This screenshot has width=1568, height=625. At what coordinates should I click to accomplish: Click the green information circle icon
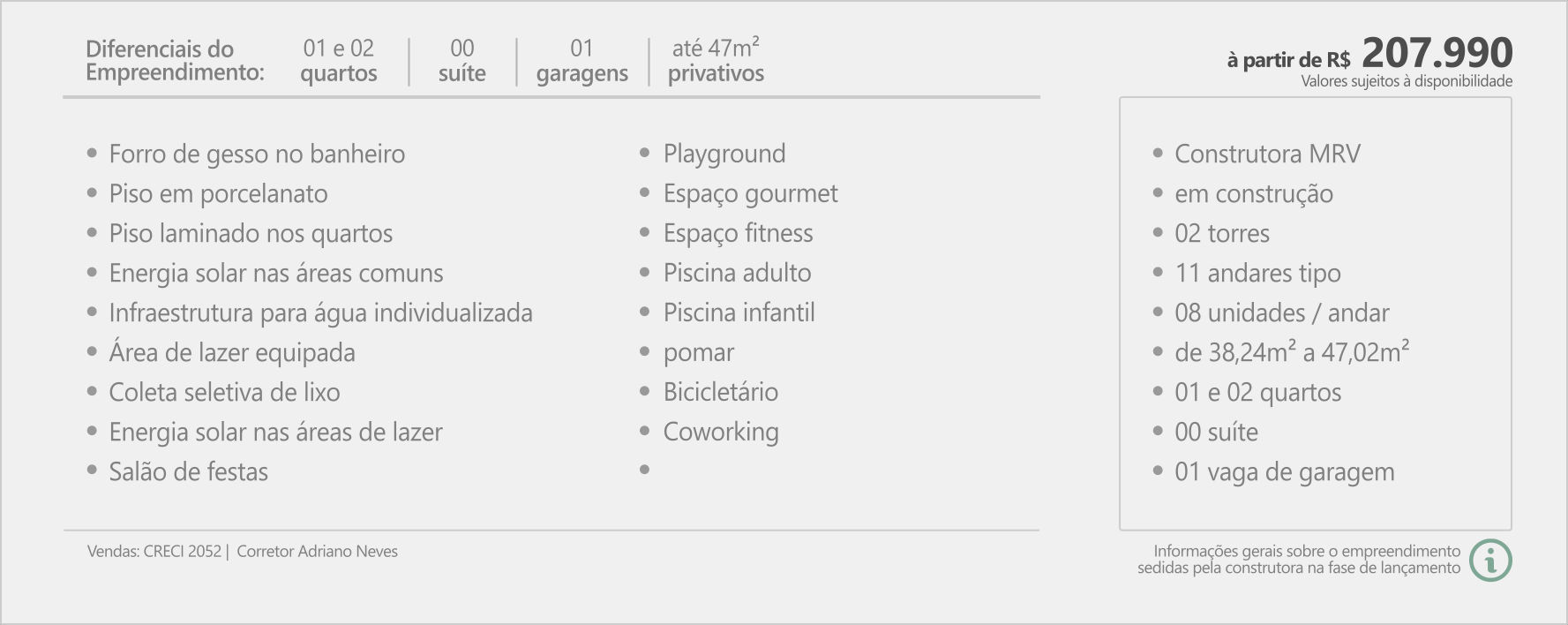click(1490, 560)
